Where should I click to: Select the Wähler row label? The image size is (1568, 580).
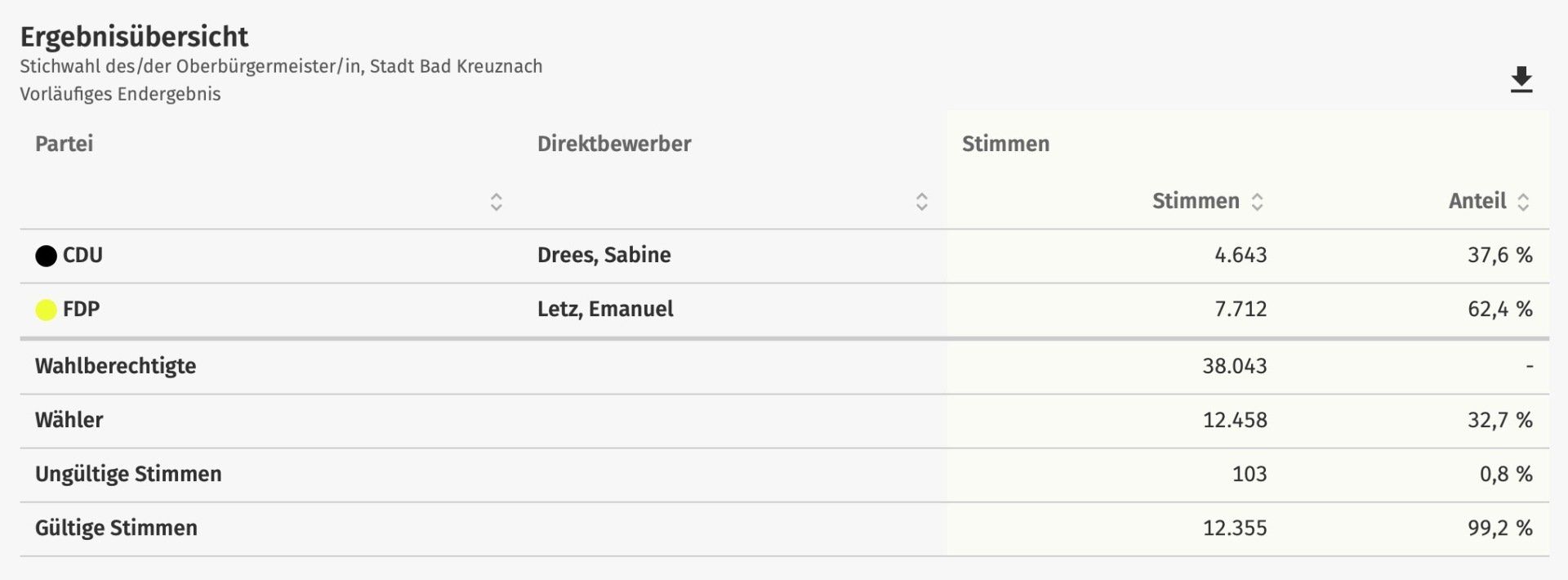69,420
